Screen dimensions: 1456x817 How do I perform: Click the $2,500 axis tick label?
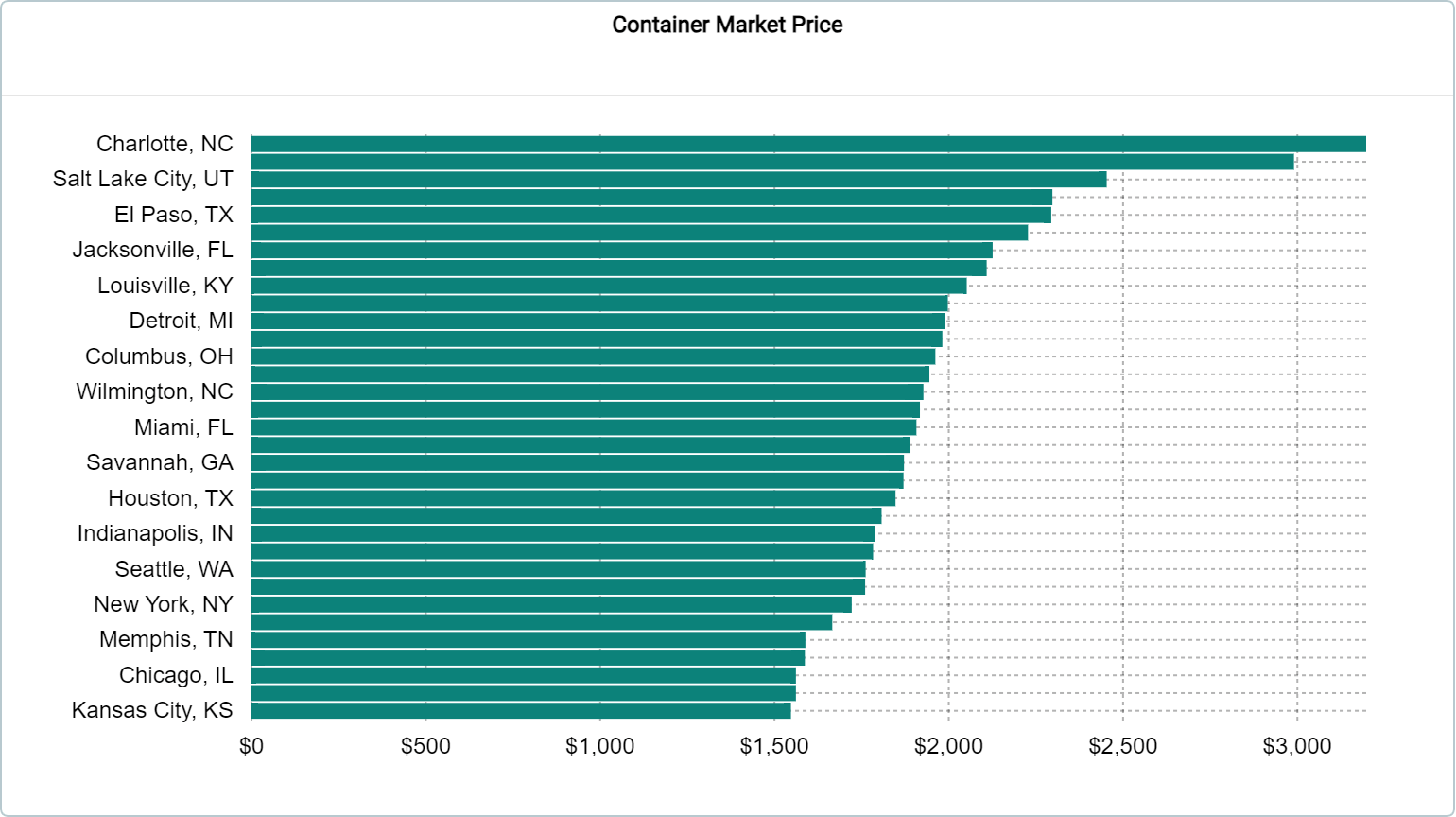[x=1123, y=746]
